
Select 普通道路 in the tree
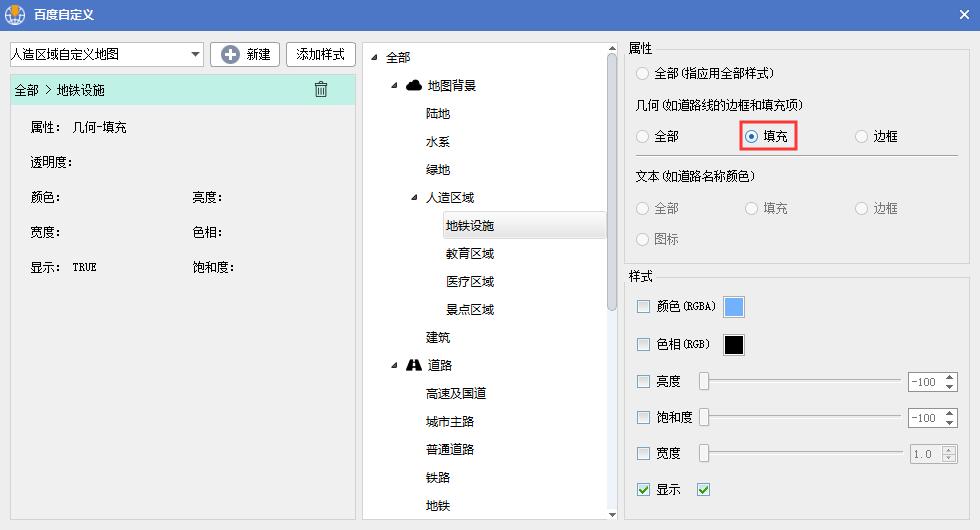pyautogui.click(x=450, y=449)
